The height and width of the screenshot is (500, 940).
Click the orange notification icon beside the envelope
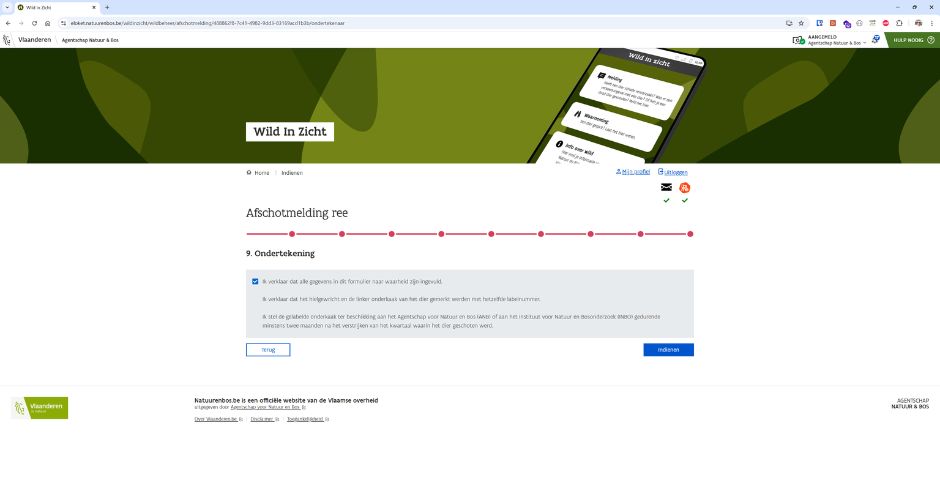coord(685,187)
